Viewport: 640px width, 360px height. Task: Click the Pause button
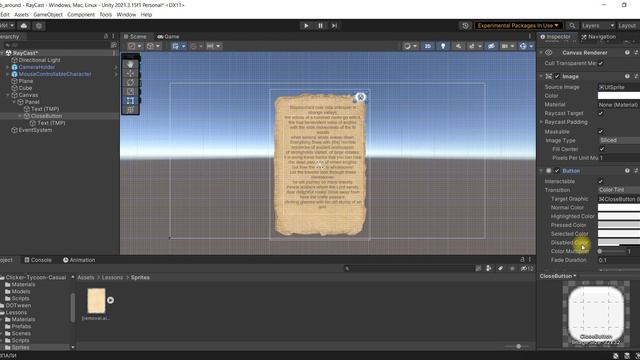(x=320, y=26)
